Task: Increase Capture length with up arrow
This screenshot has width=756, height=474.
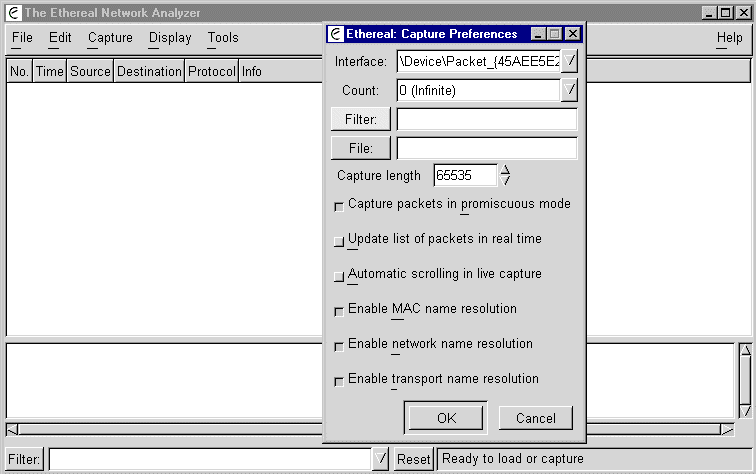Action: tap(505, 170)
